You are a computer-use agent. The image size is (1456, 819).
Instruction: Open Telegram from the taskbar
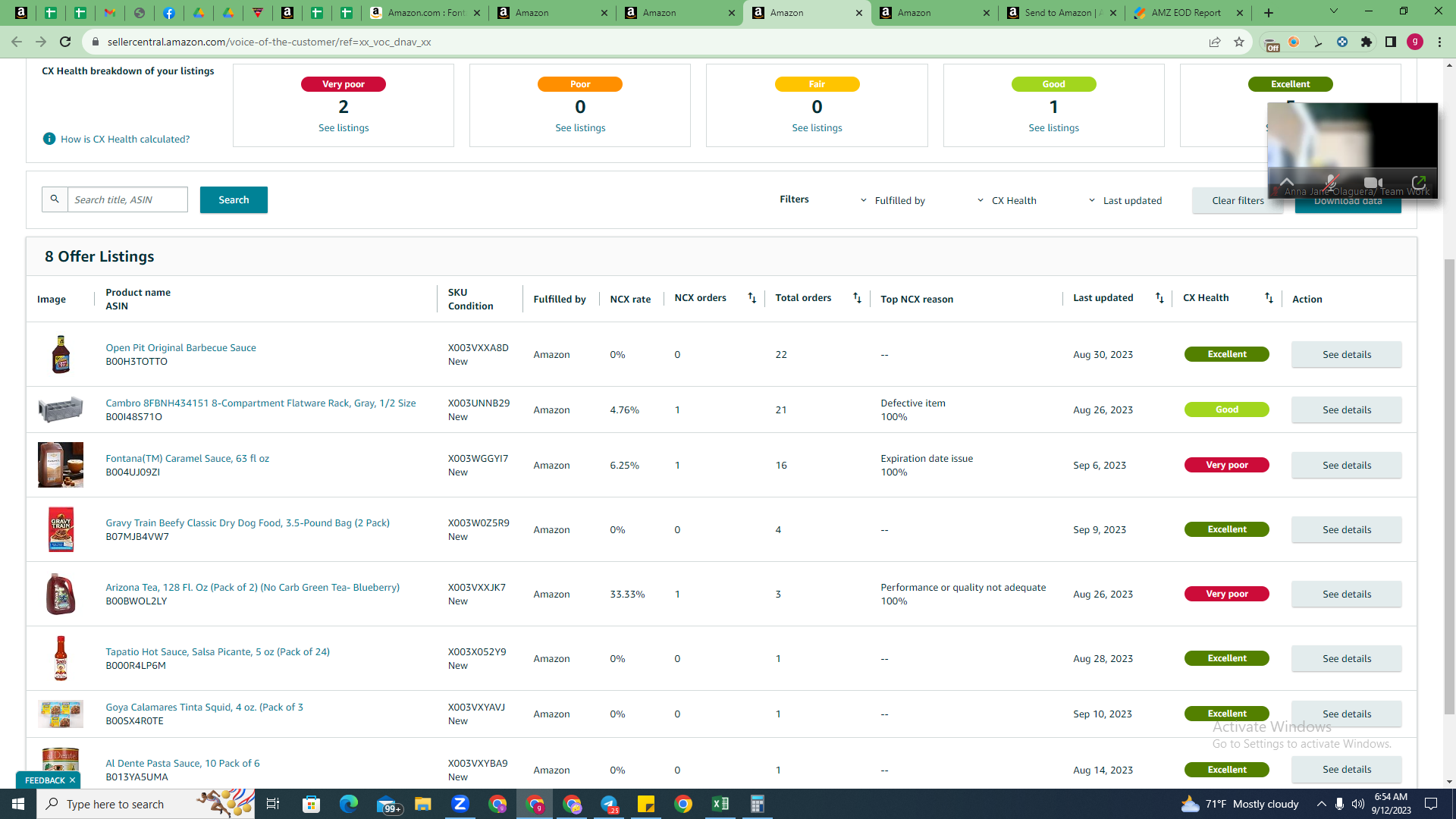609,804
